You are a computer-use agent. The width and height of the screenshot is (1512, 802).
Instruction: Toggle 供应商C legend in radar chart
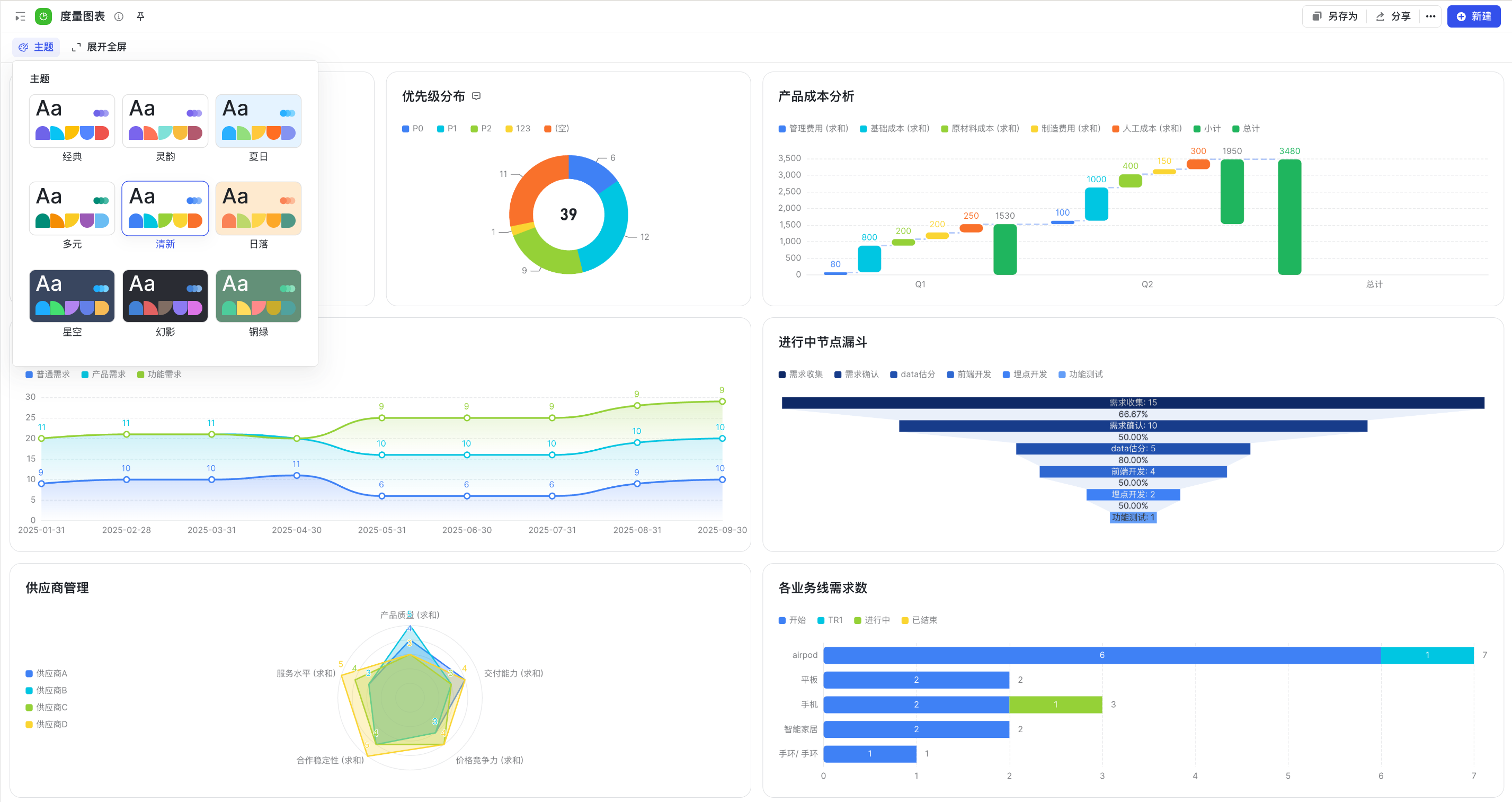point(47,708)
